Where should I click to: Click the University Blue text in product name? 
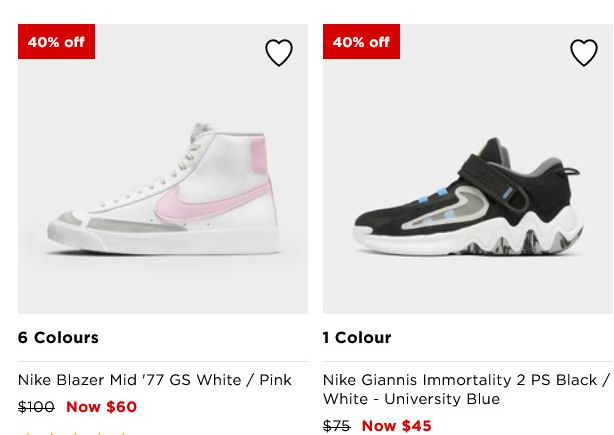pos(442,399)
